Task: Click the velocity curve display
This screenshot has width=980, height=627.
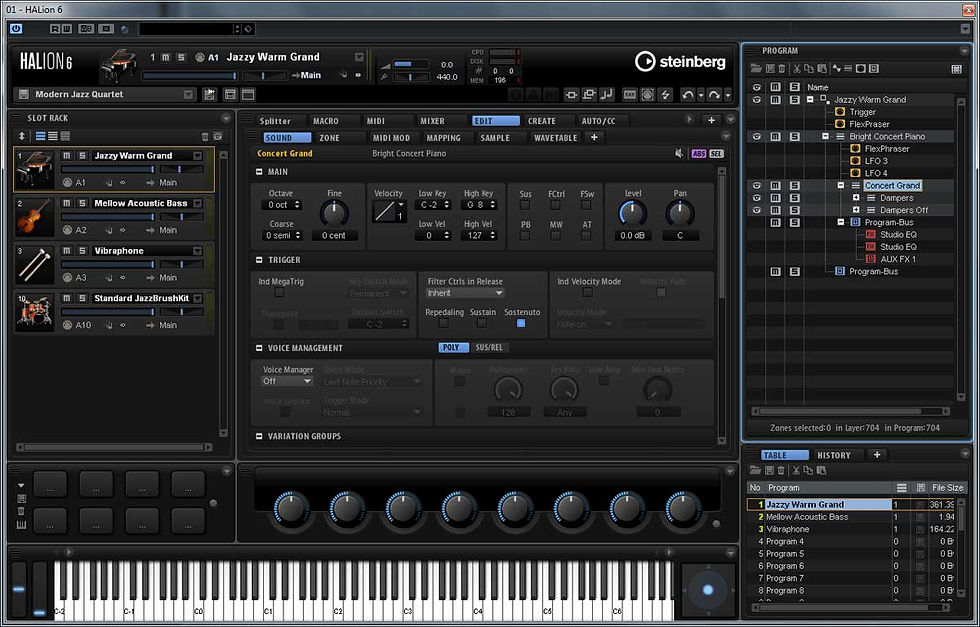Action: pyautogui.click(x=389, y=211)
